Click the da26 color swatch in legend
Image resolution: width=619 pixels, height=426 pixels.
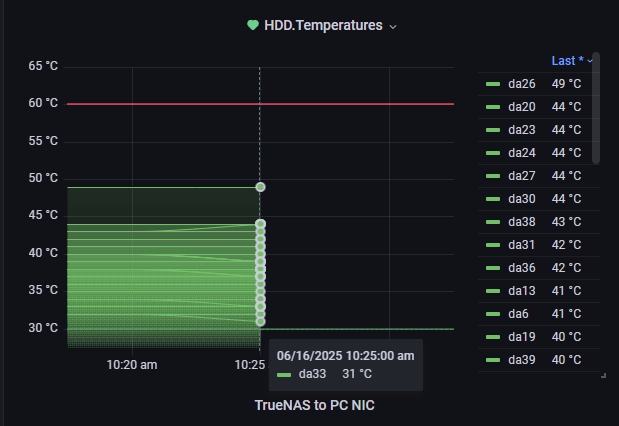tap(493, 84)
